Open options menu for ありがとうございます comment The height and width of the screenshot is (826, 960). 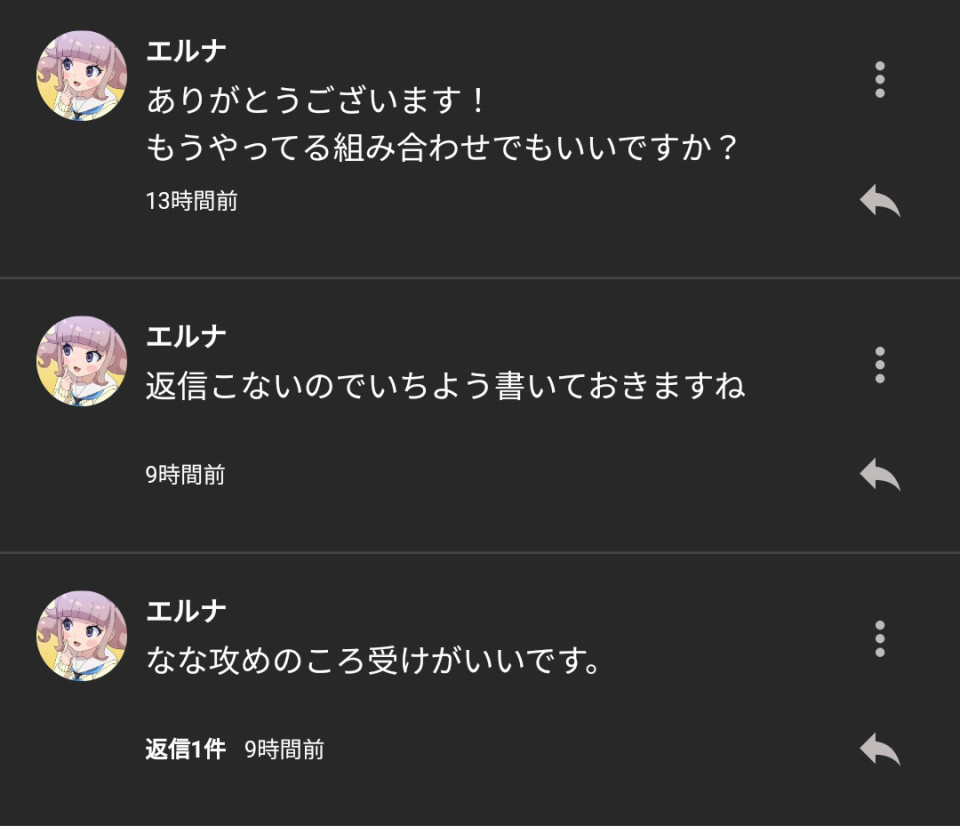(880, 80)
